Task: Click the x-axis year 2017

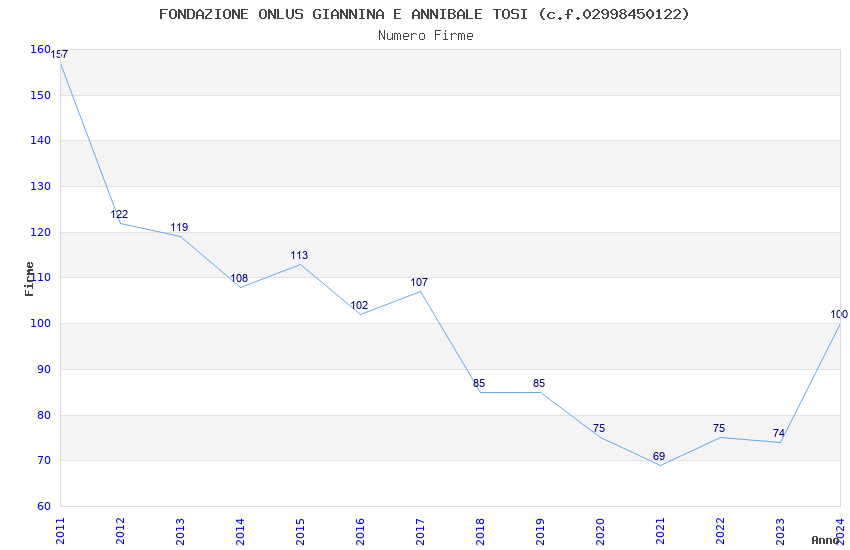Action: (420, 531)
